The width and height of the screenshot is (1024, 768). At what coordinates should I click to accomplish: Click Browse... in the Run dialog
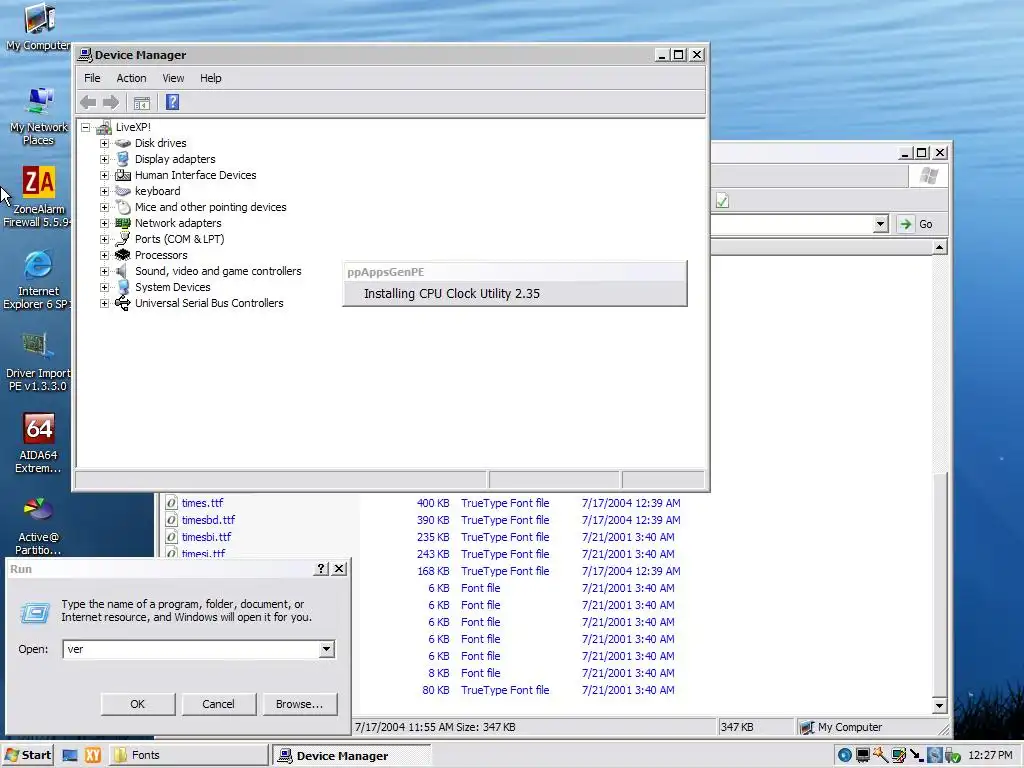point(299,704)
